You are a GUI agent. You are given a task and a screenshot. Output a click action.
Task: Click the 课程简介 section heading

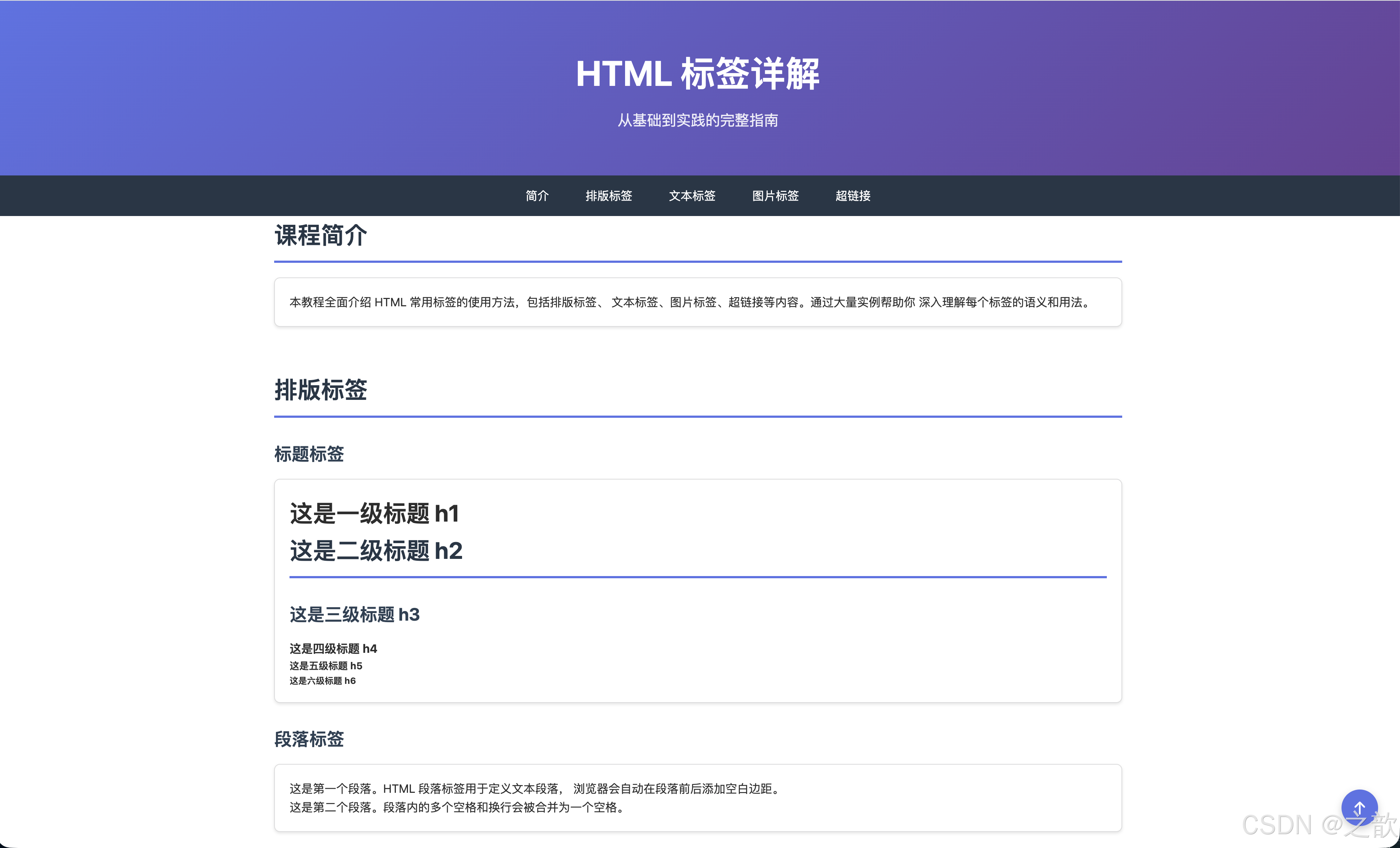coord(321,235)
